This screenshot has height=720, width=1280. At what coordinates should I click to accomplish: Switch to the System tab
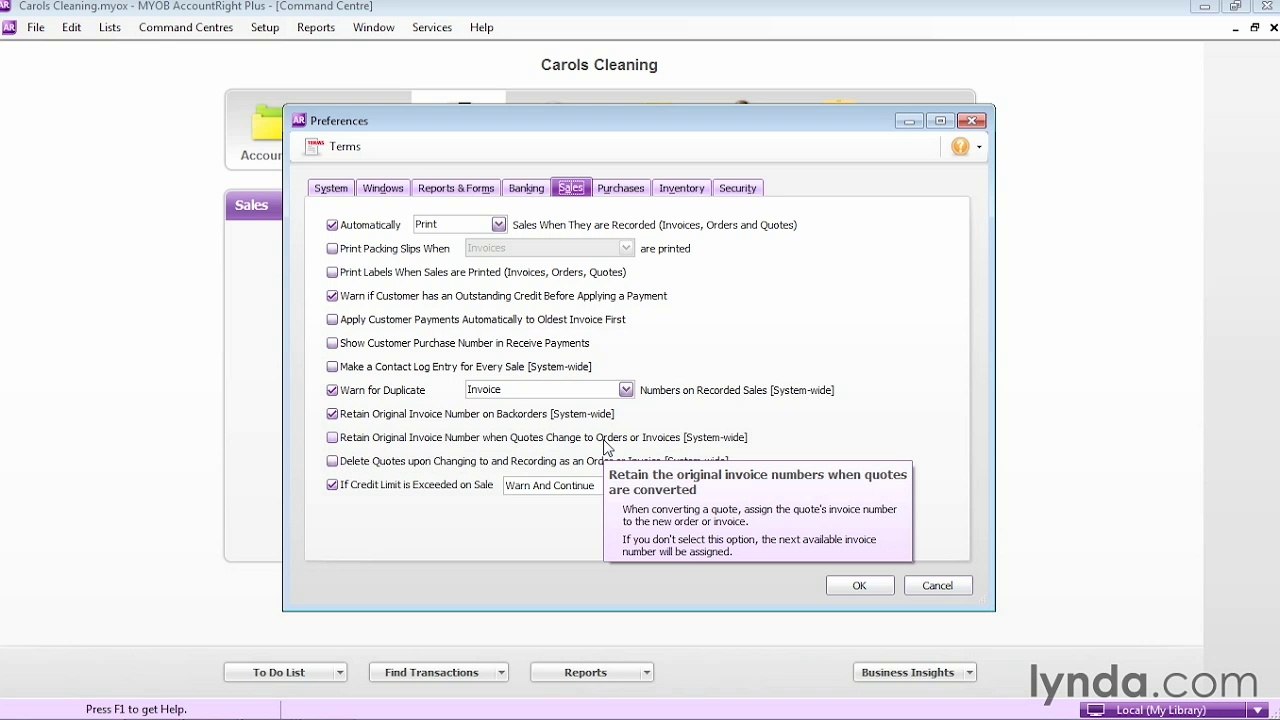tap(331, 188)
